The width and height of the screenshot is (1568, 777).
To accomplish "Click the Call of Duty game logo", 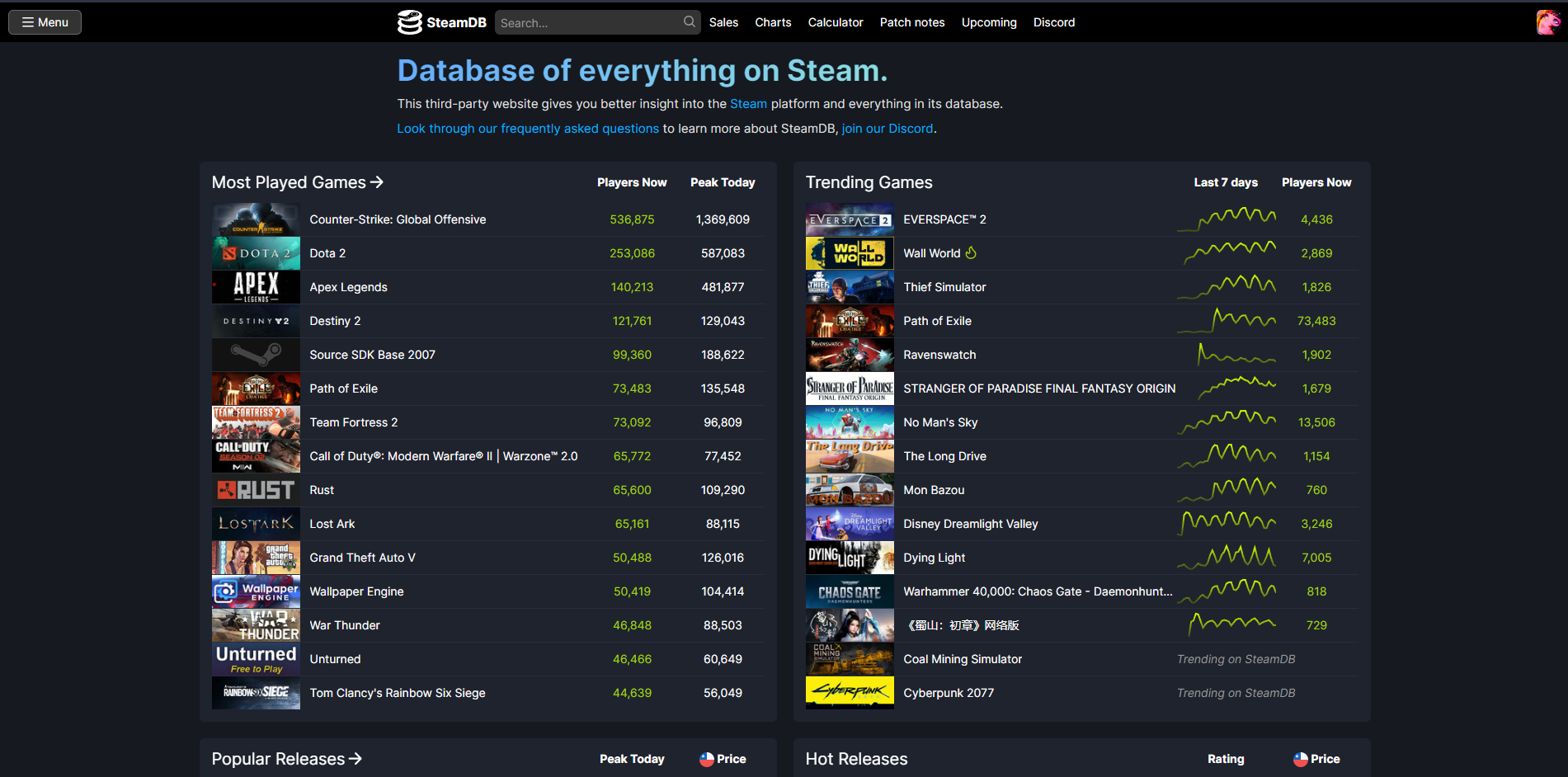I will [256, 456].
